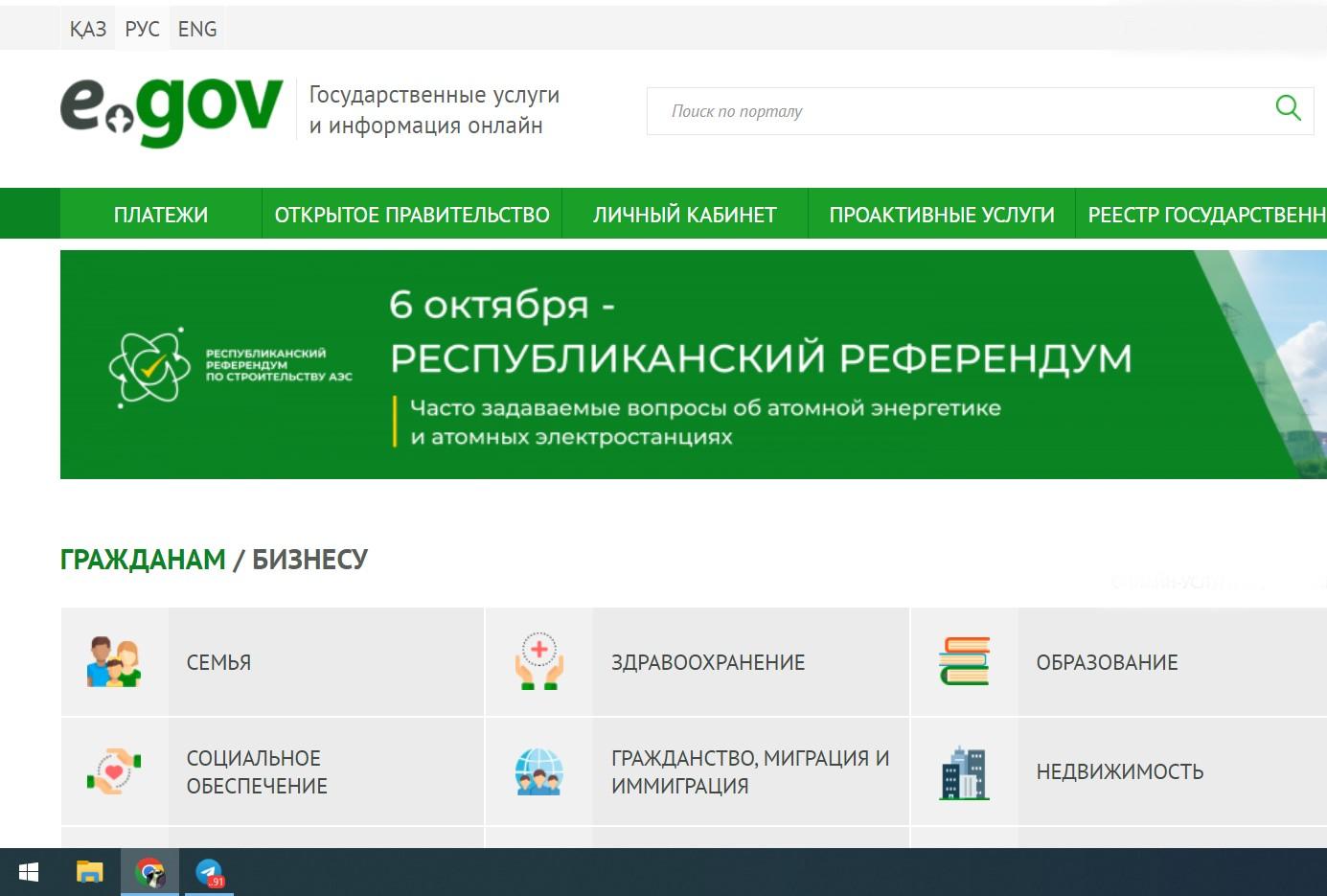Open the Healthcare hands icon

[x=539, y=662]
